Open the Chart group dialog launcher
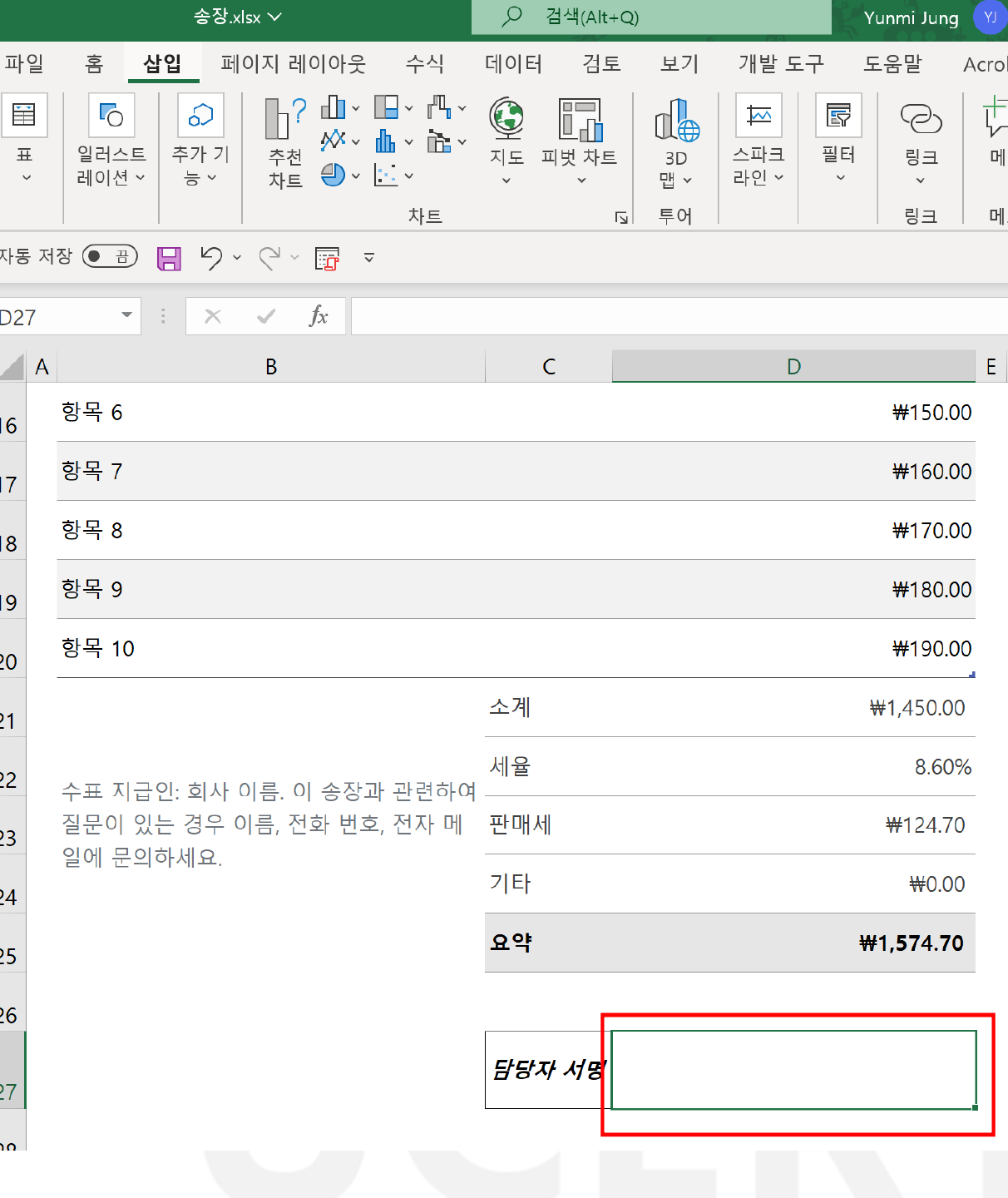Screen dimensions: 1008x1198 620,217
